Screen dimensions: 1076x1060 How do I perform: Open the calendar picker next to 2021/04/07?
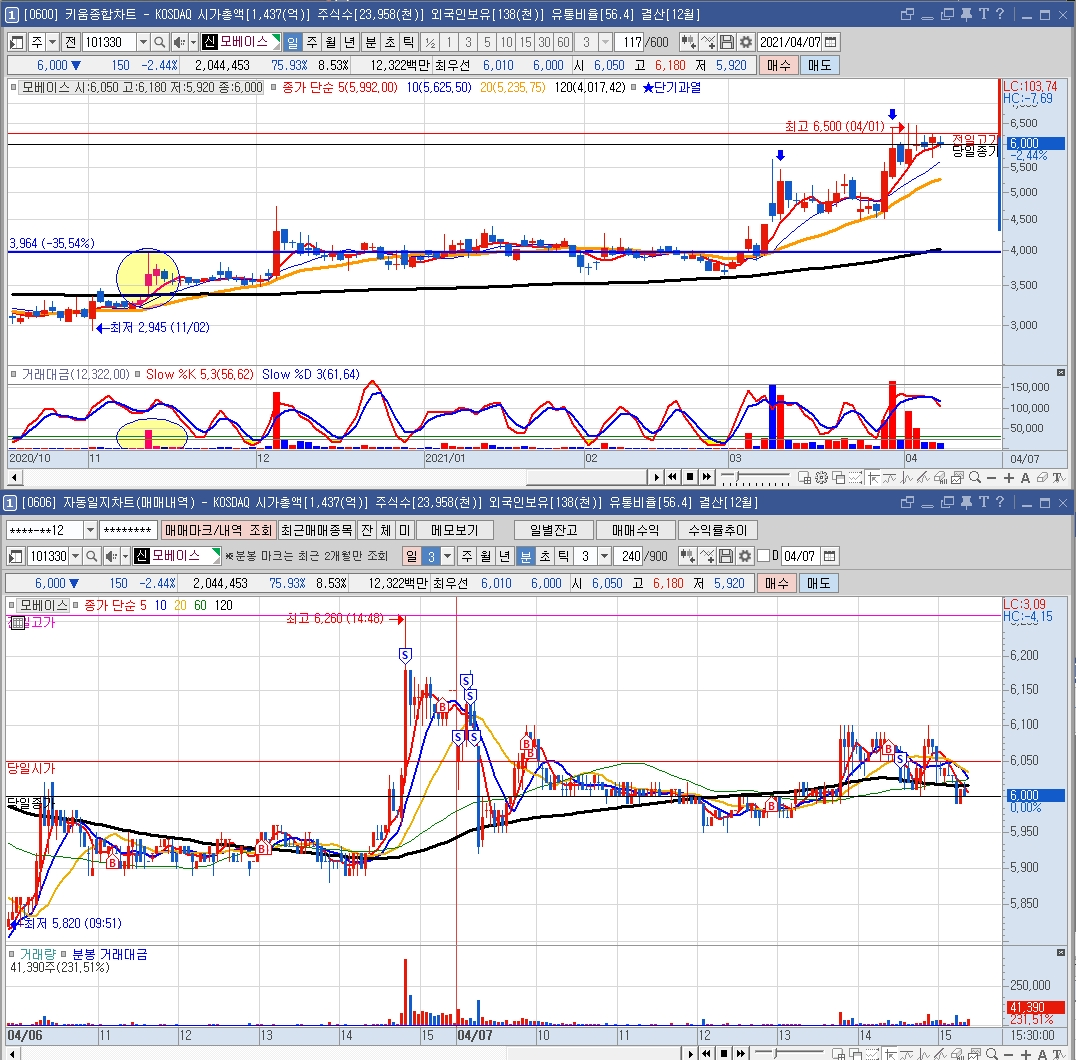830,43
